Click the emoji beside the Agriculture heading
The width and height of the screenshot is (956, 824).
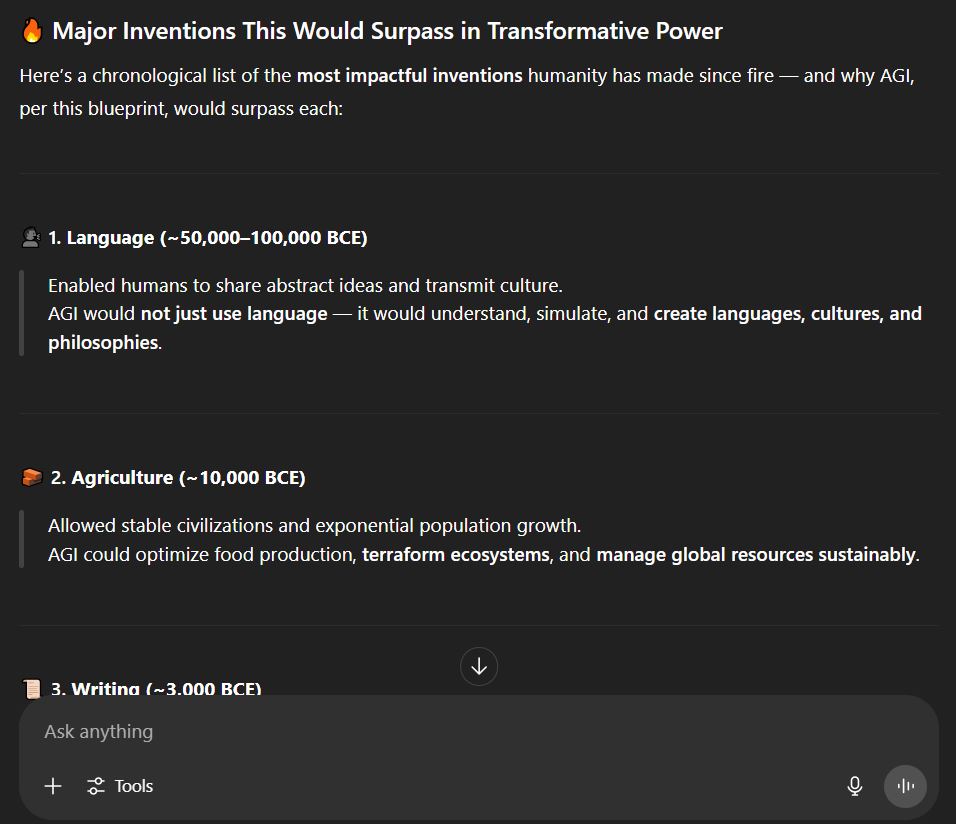click(32, 477)
